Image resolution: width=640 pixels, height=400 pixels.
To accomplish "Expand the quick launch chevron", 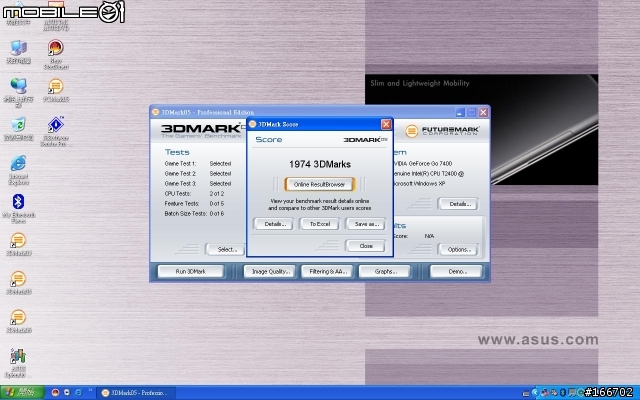I will 90,392.
